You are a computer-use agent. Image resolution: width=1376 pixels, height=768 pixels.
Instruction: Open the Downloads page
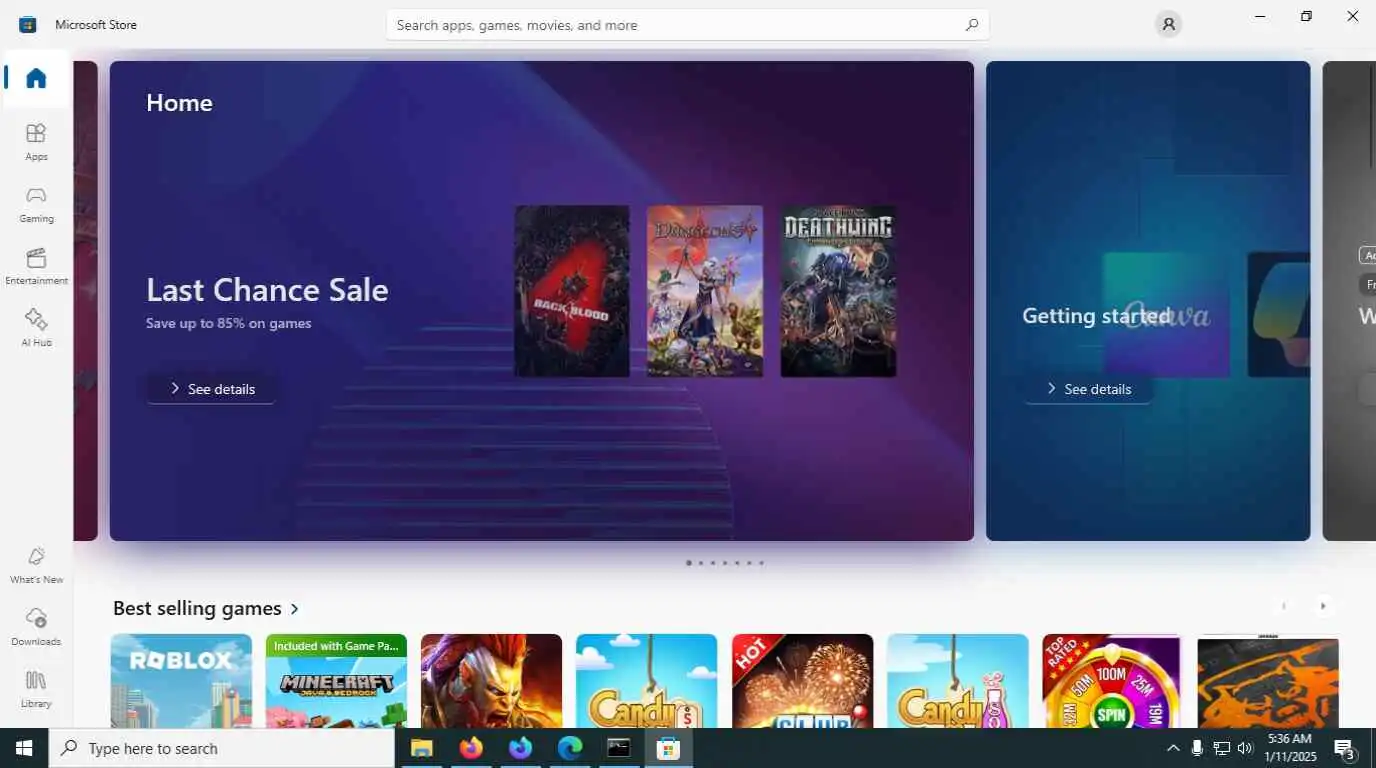[x=36, y=626]
